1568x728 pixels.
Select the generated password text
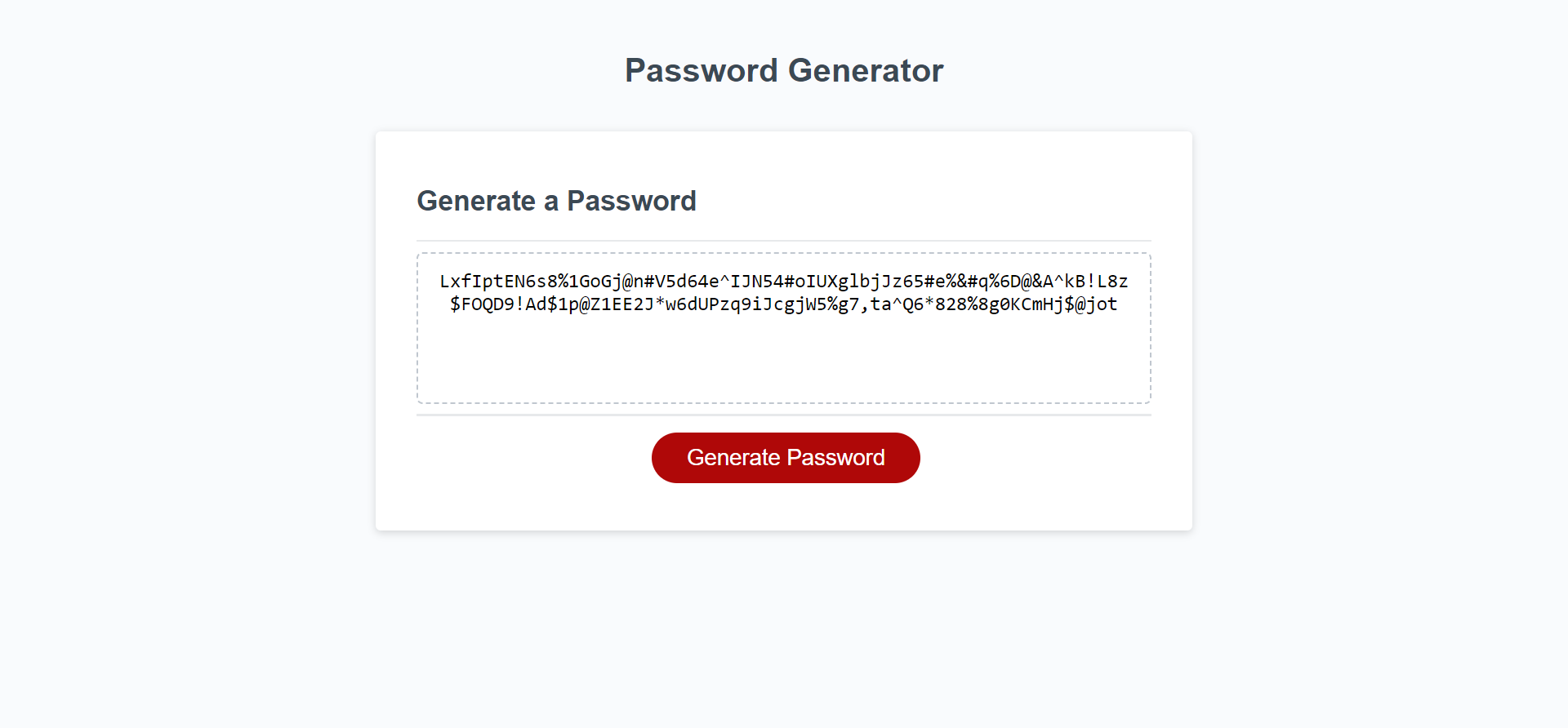pos(784,292)
